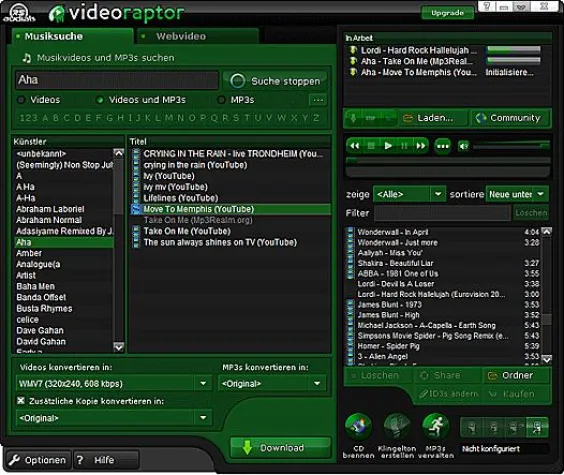Screen dimensions: 564x475
Task: Click film icon beside Wonderwall - In April
Action: coord(350,232)
